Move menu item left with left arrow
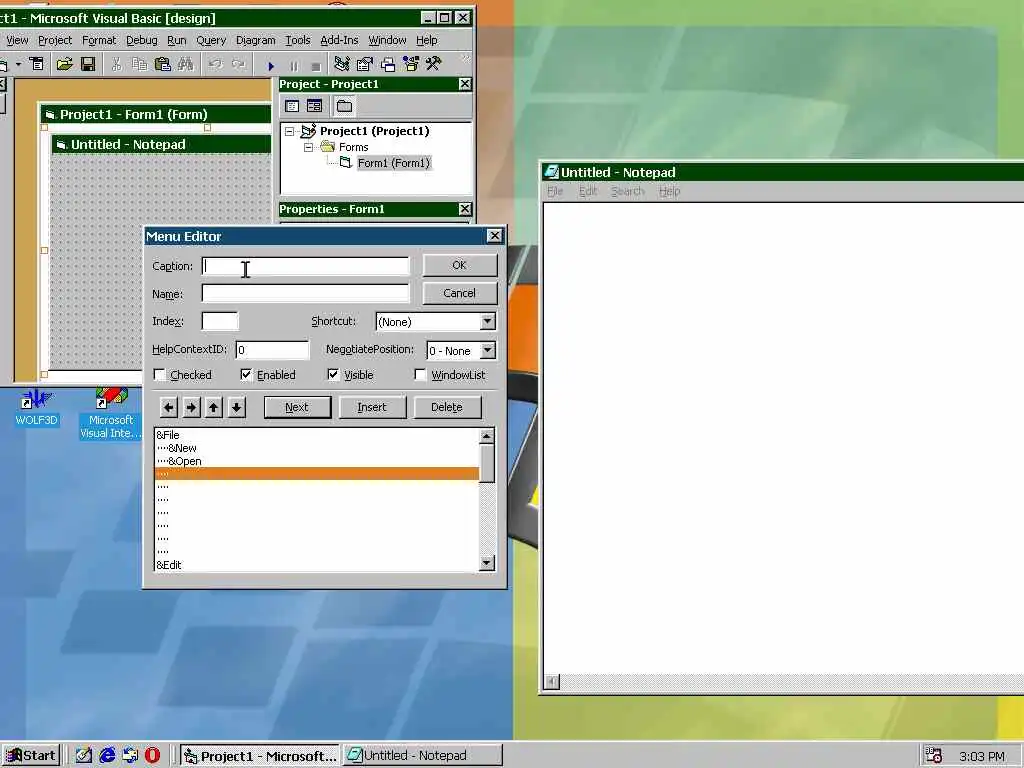 pyautogui.click(x=168, y=408)
